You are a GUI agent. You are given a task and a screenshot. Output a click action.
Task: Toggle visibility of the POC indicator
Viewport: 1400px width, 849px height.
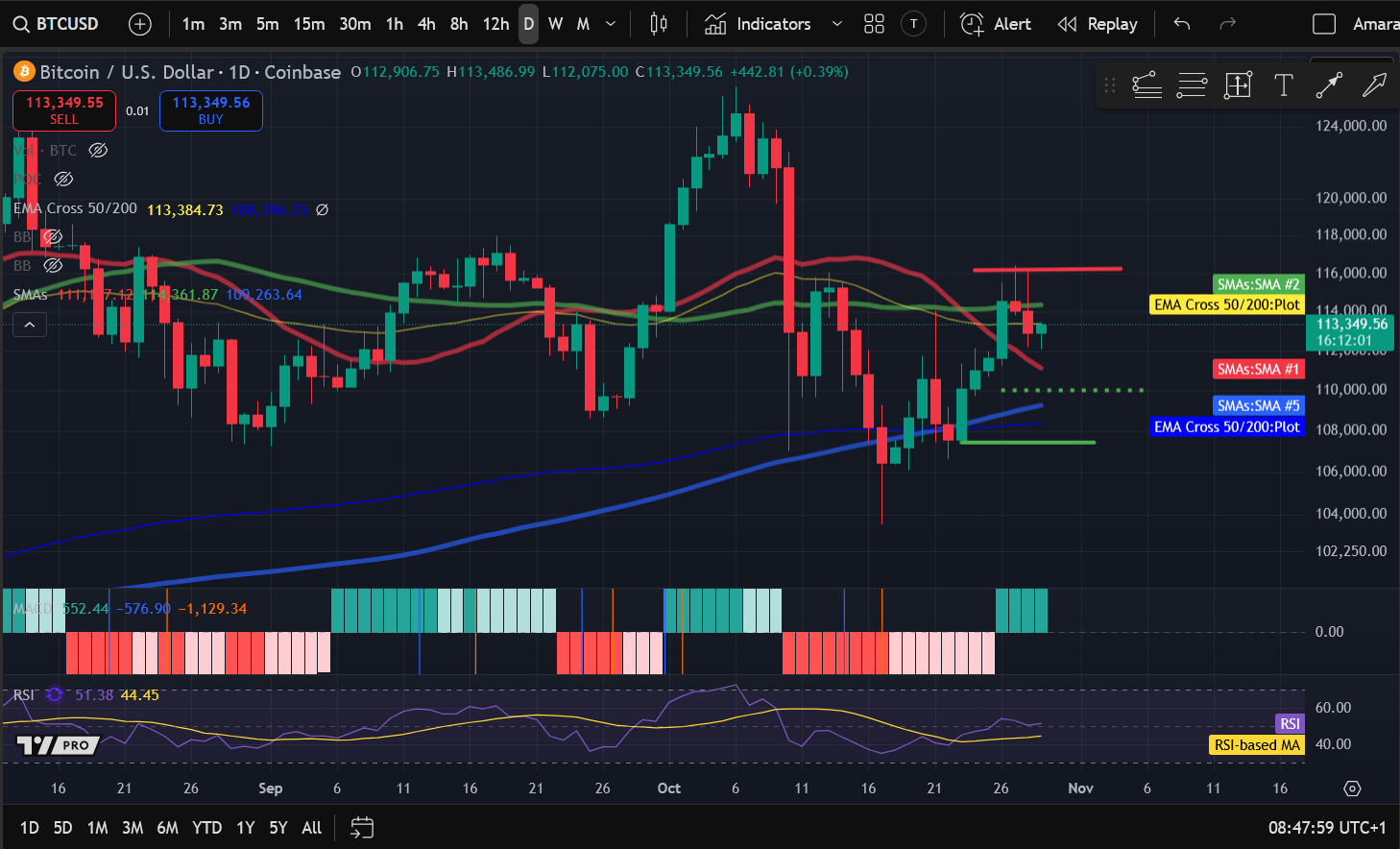(63, 179)
